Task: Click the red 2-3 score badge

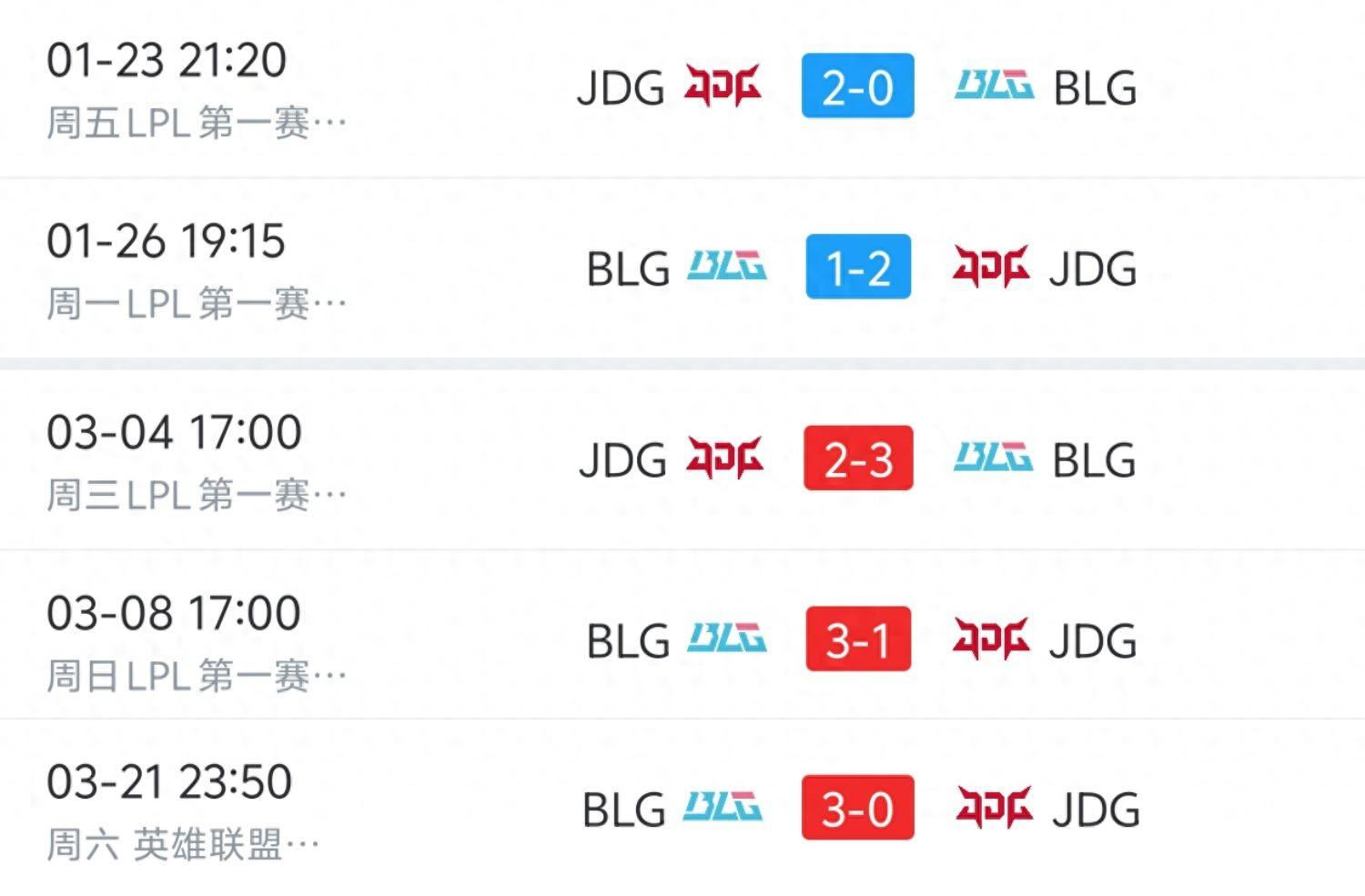Action: [858, 458]
